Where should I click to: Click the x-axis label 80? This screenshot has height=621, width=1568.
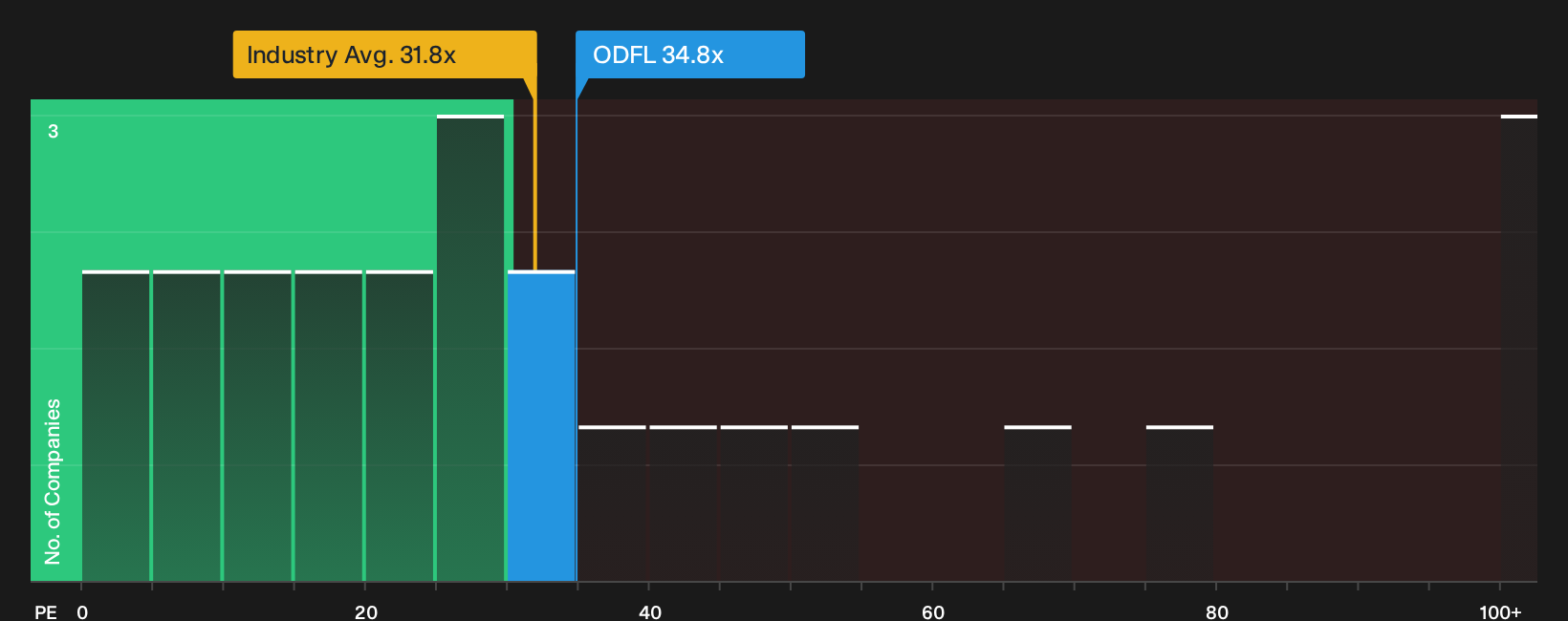1217,611
